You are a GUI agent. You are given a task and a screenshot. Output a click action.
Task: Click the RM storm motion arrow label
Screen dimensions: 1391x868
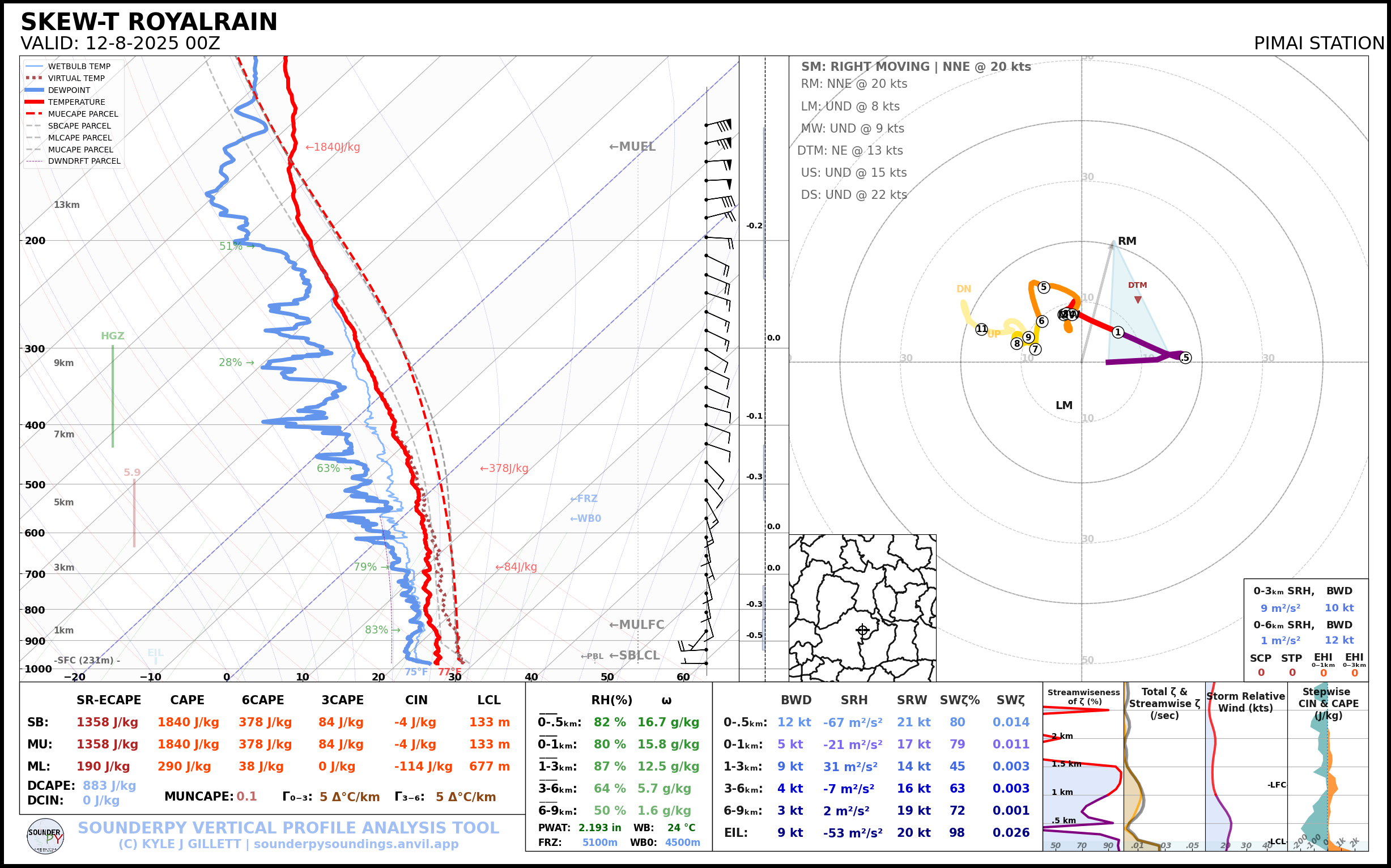coord(1127,241)
